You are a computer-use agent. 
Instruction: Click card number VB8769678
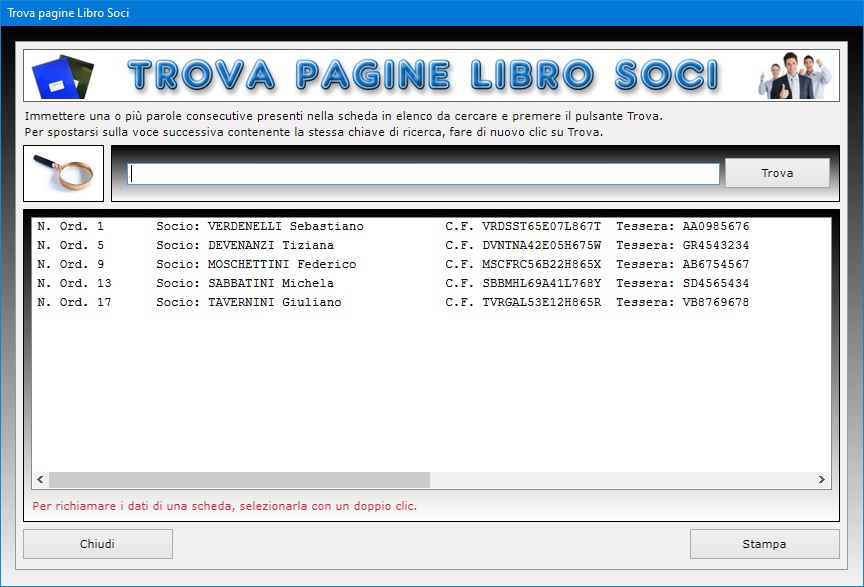click(716, 302)
